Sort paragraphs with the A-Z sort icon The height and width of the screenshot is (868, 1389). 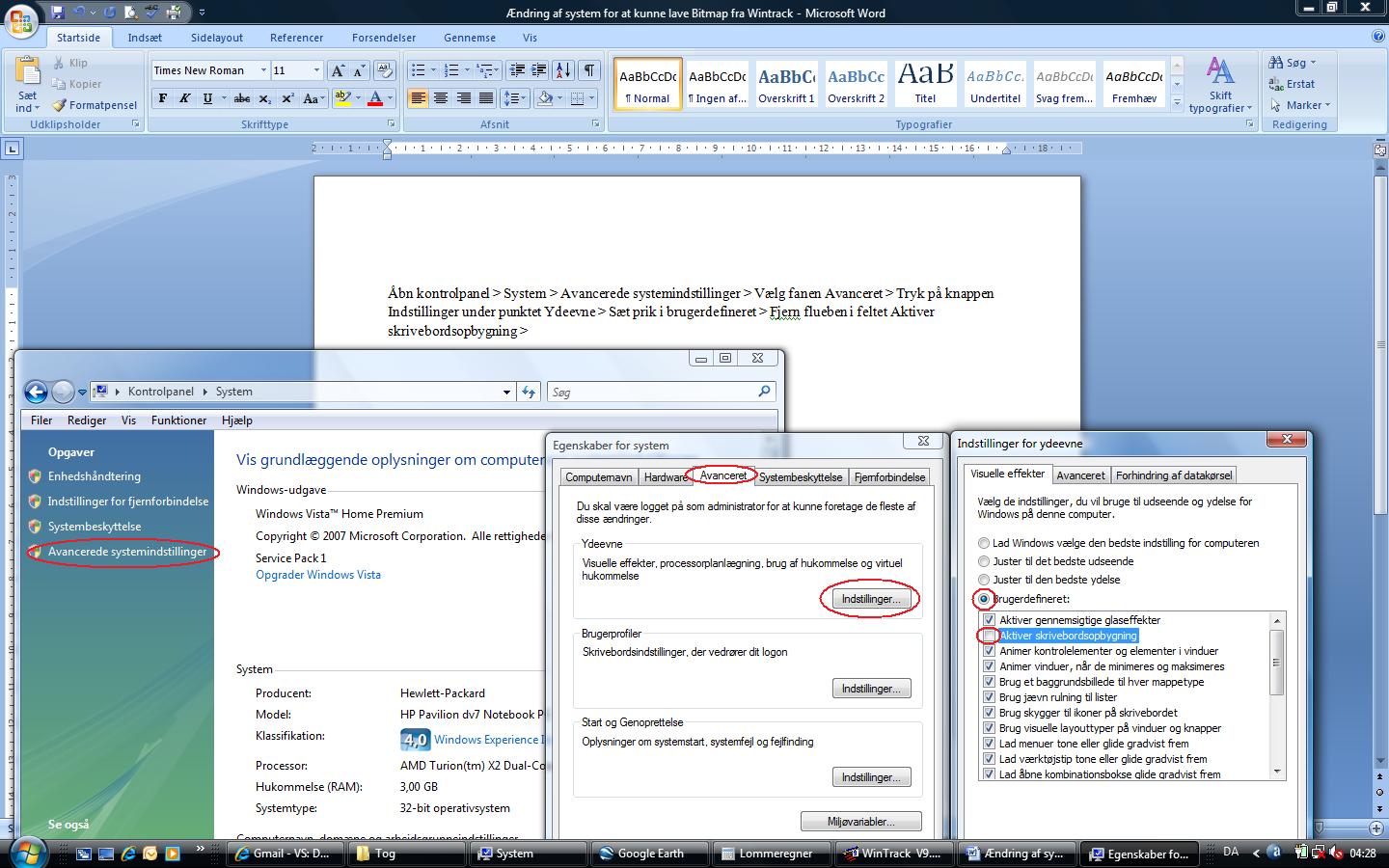[x=563, y=70]
